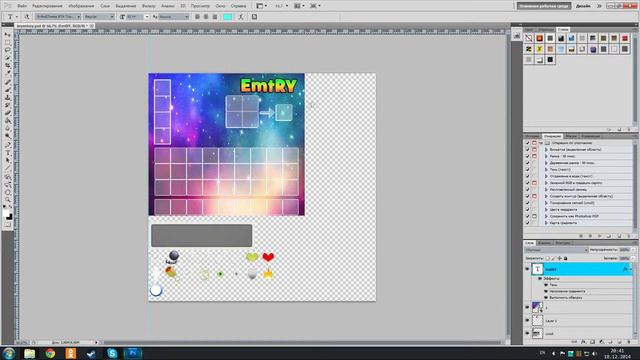Toggle visibility of all Эффекты on EmtRY
640x360 pixels.
pyautogui.click(x=540, y=278)
